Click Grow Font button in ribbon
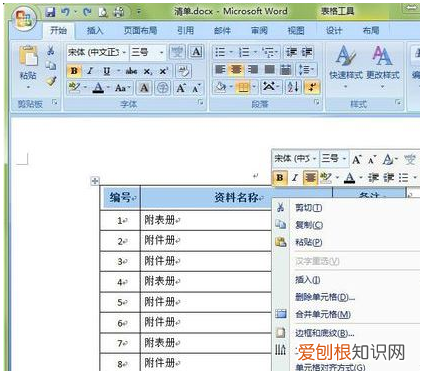This screenshot has width=431, height=371. tap(181, 88)
